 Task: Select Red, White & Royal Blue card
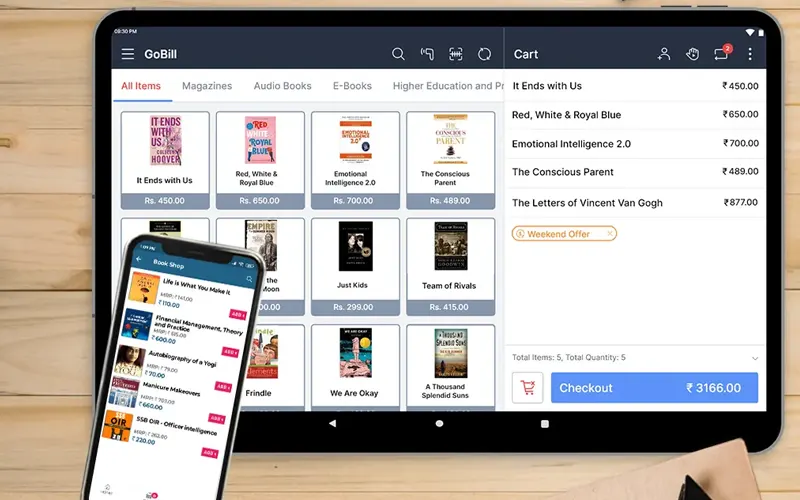coord(260,160)
